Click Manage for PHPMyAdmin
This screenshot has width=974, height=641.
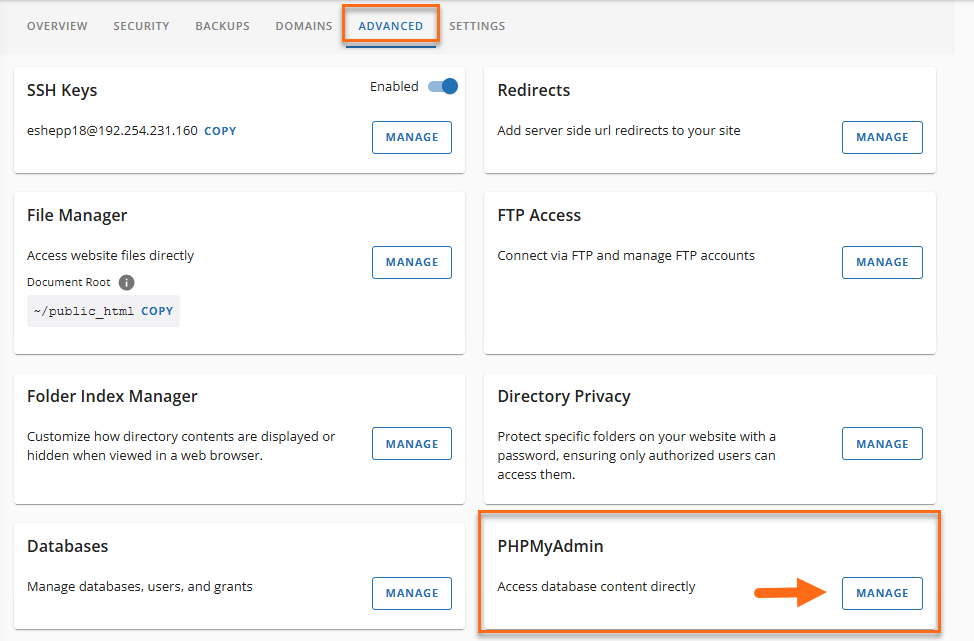click(882, 593)
